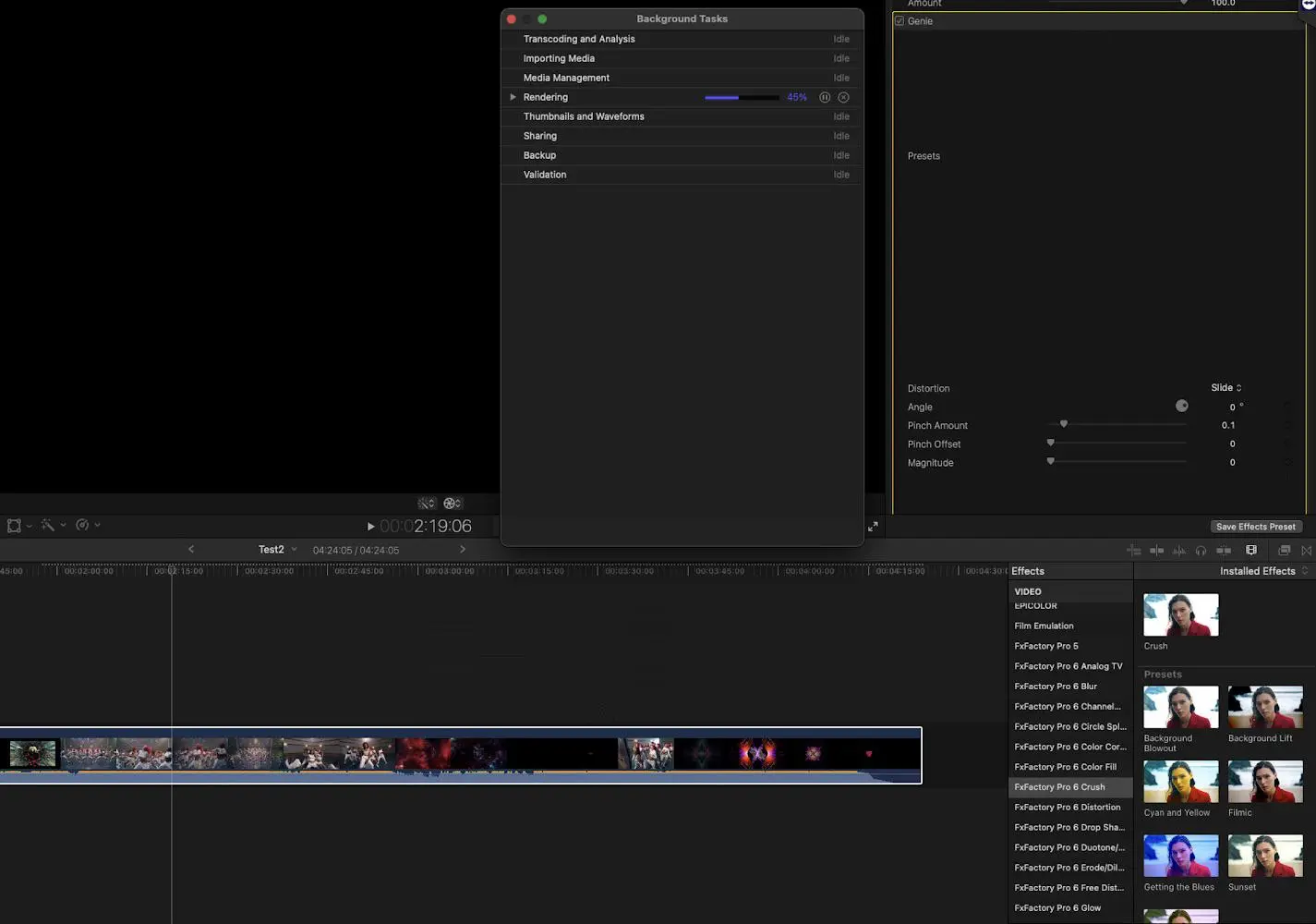This screenshot has height=924, width=1316.
Task: Play the timeline from the viewer
Action: [370, 527]
